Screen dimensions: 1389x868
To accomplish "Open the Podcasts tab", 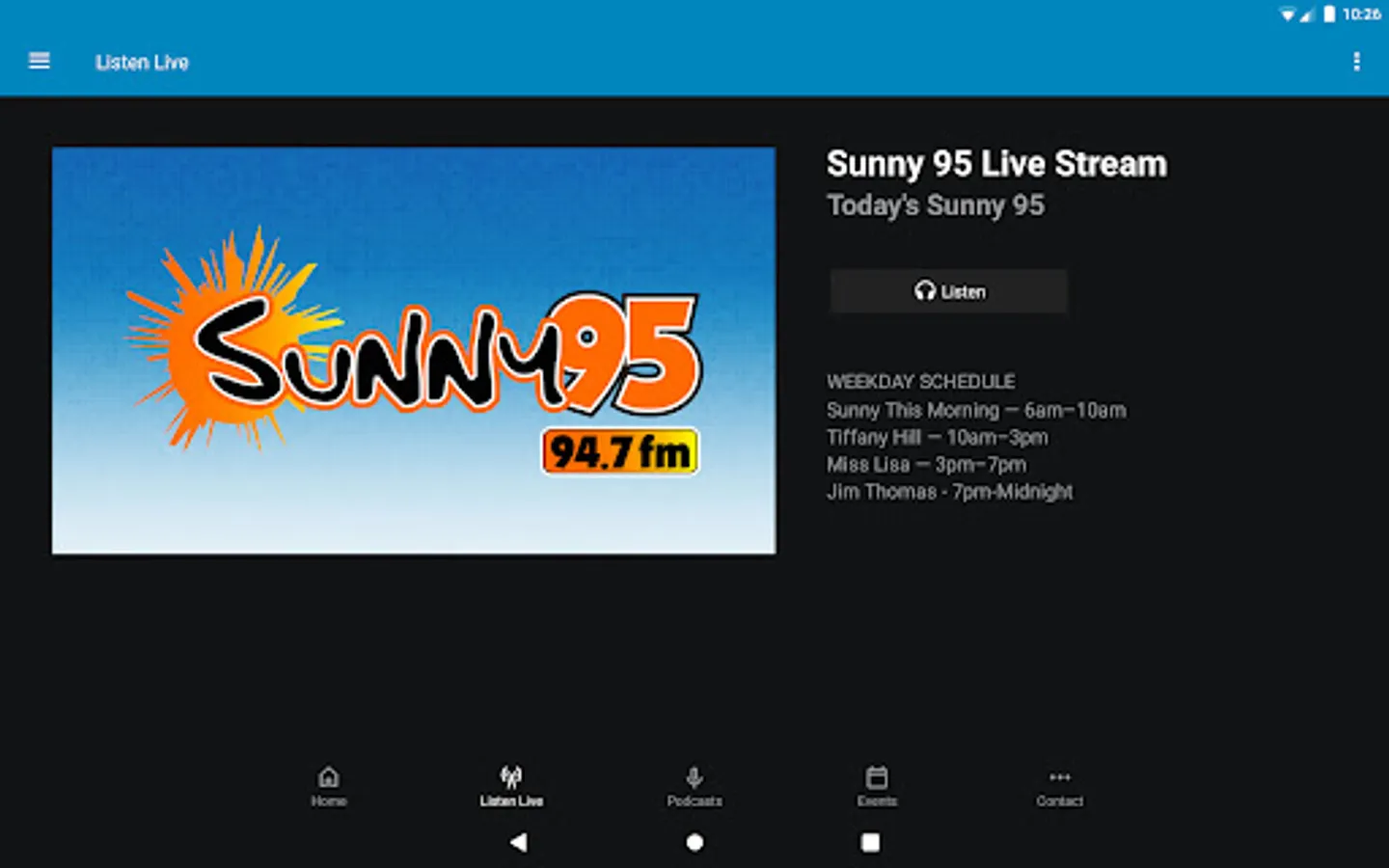I will point(694,786).
